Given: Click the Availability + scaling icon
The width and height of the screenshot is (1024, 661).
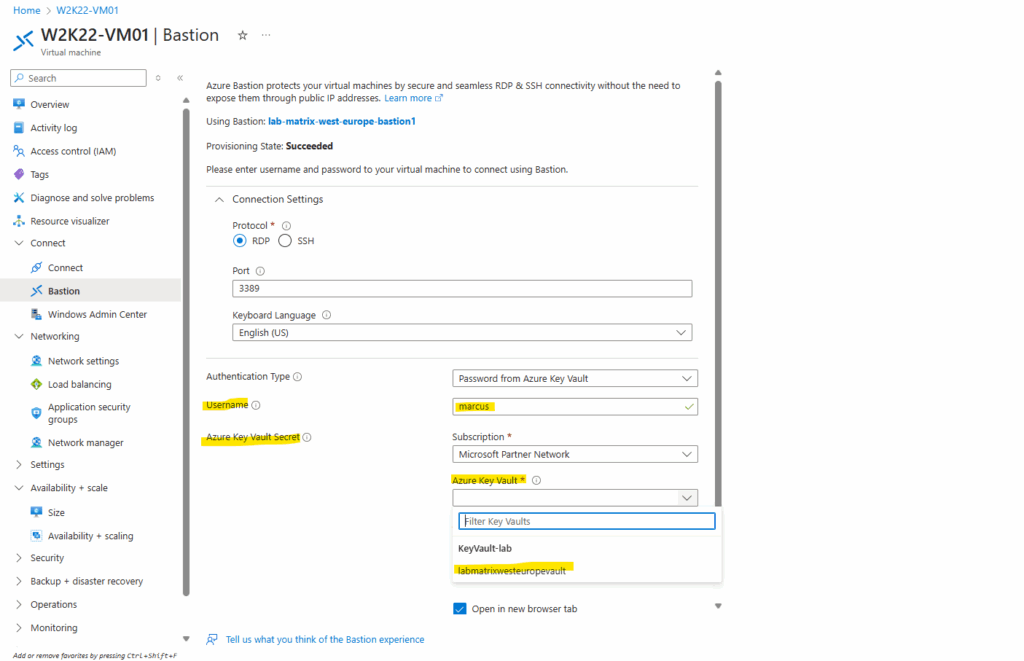Looking at the screenshot, I should [x=37, y=536].
